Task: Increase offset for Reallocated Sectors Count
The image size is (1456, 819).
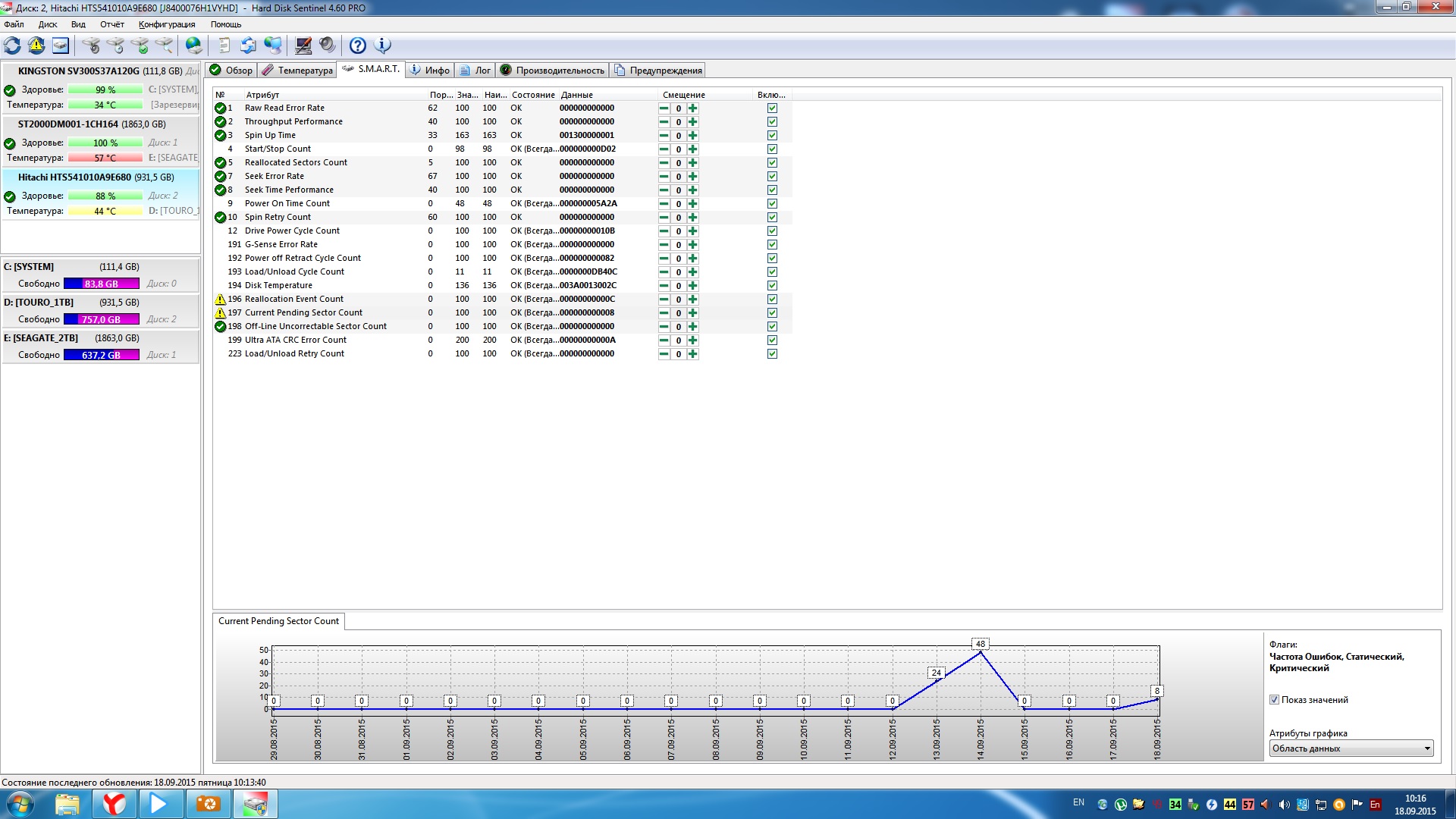Action: point(692,163)
